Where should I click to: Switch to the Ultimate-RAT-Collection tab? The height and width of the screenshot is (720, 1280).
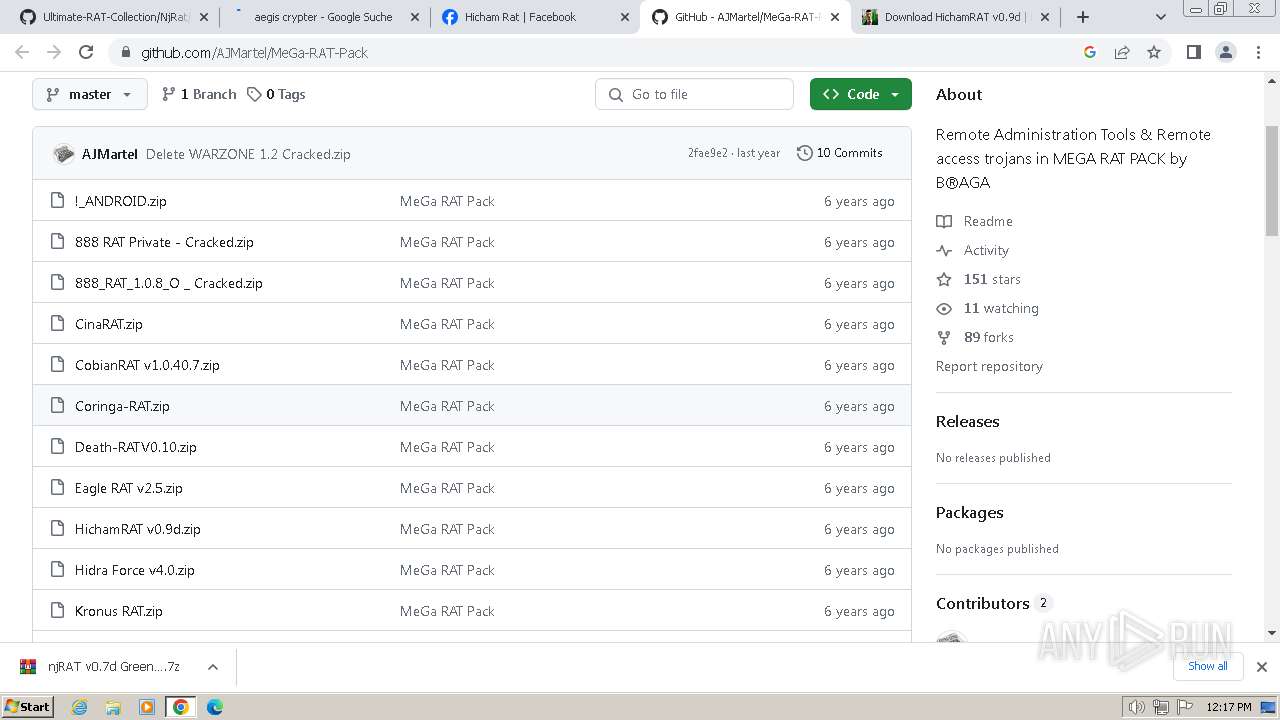(x=116, y=17)
